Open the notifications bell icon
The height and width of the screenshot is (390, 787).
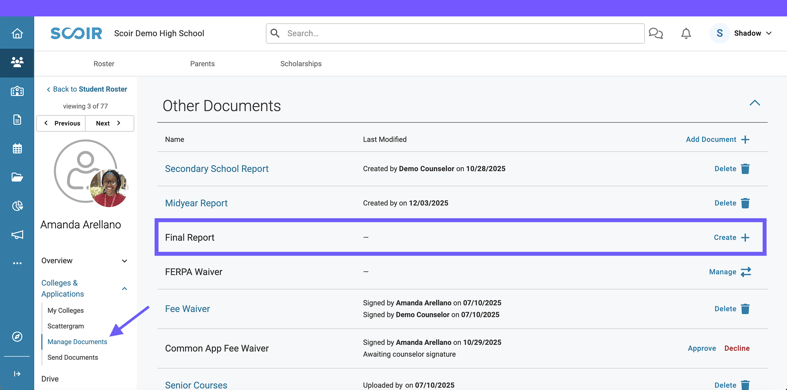tap(686, 34)
